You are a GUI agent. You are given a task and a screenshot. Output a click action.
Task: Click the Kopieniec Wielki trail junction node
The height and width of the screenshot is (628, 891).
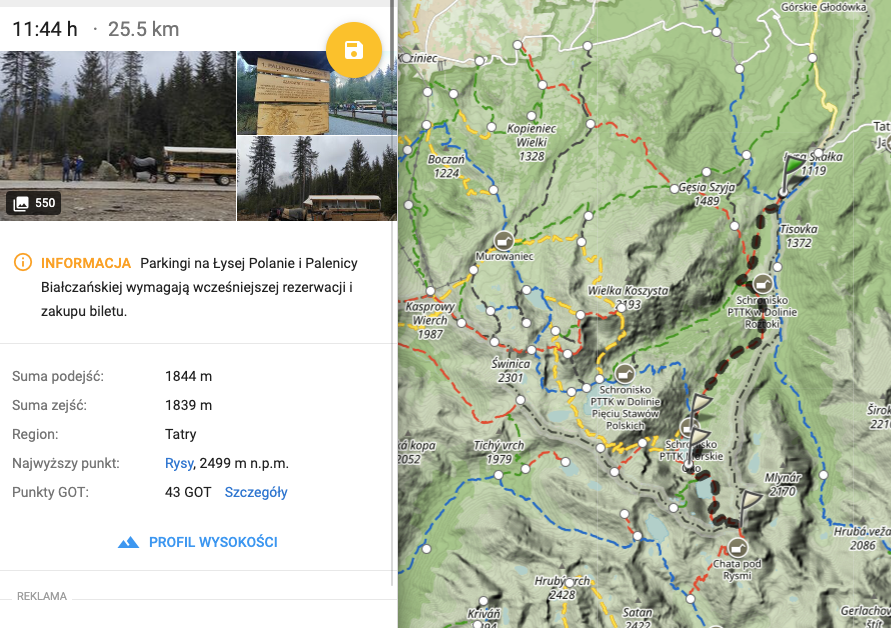531,116
